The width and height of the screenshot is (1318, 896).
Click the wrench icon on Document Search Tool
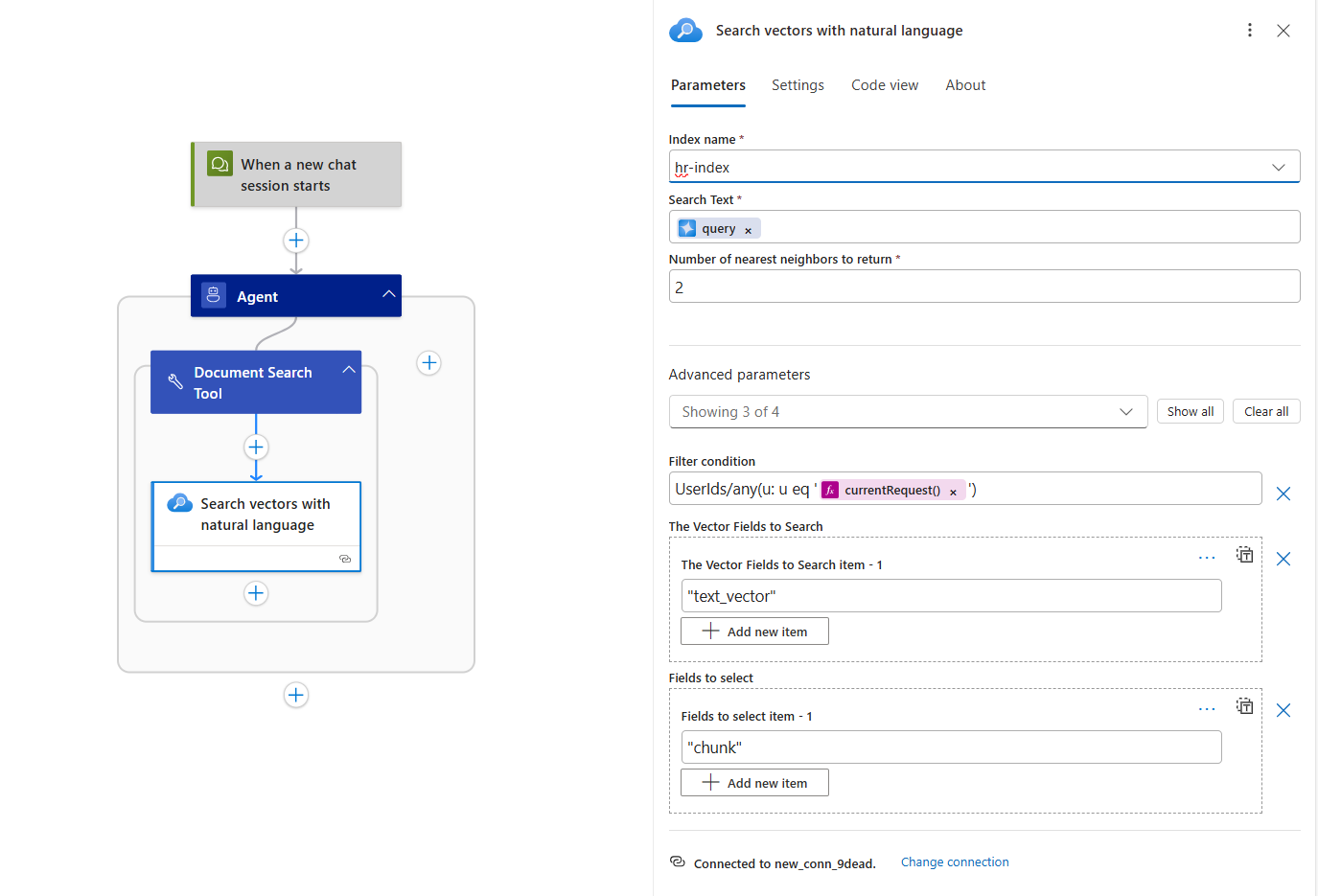[174, 381]
